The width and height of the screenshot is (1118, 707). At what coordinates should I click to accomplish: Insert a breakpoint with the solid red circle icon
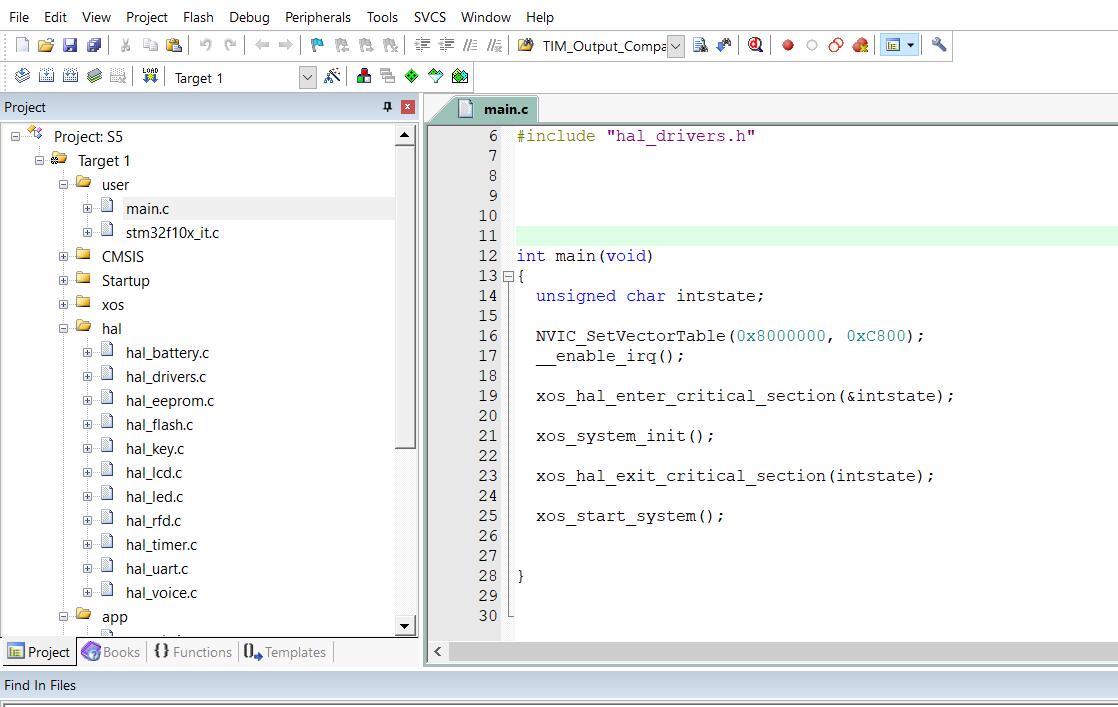(x=788, y=46)
